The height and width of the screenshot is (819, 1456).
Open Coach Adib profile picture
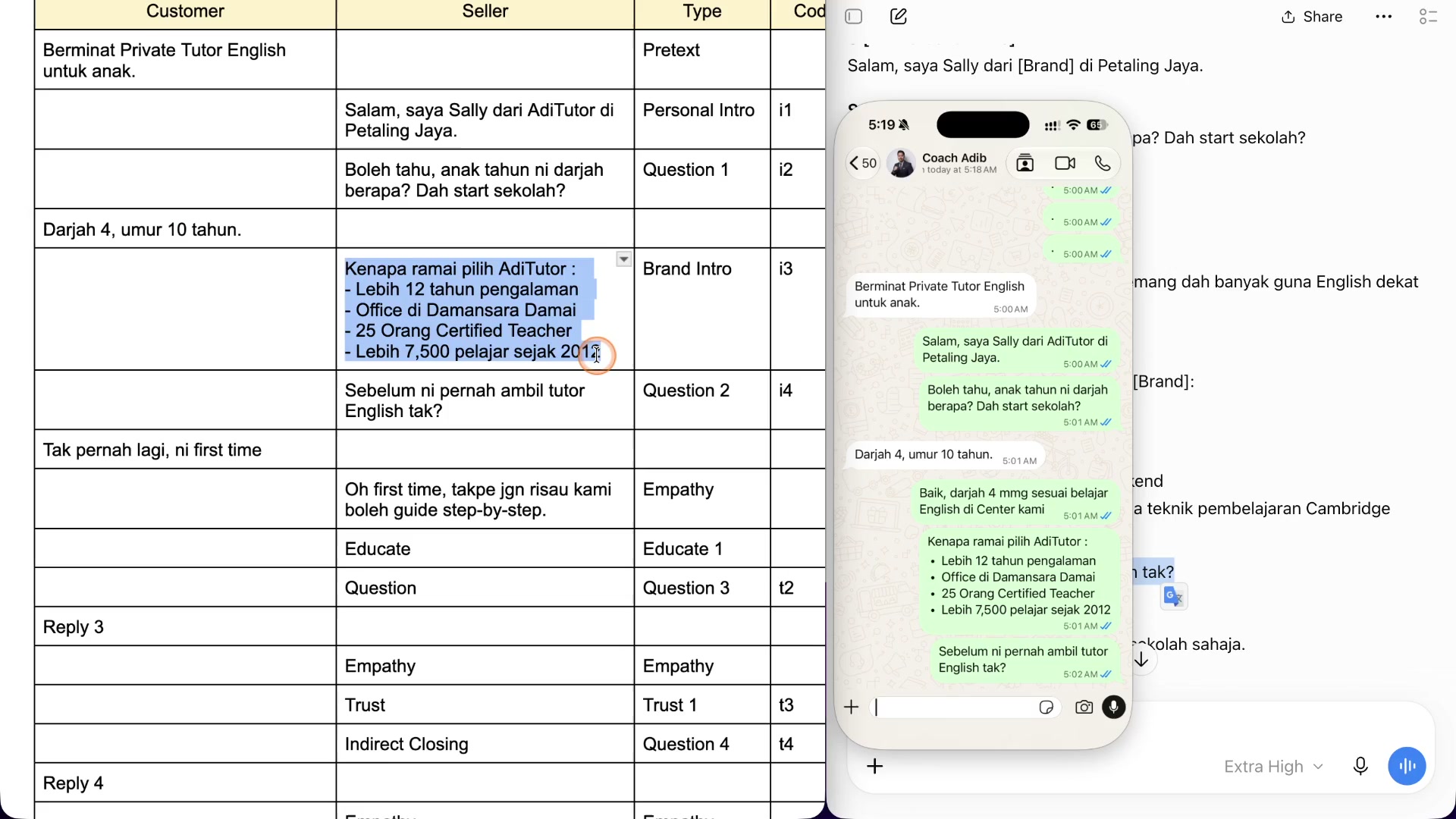click(901, 163)
